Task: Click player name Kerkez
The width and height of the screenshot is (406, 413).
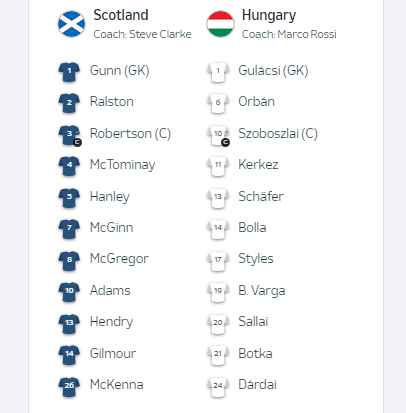Action: pos(258,165)
